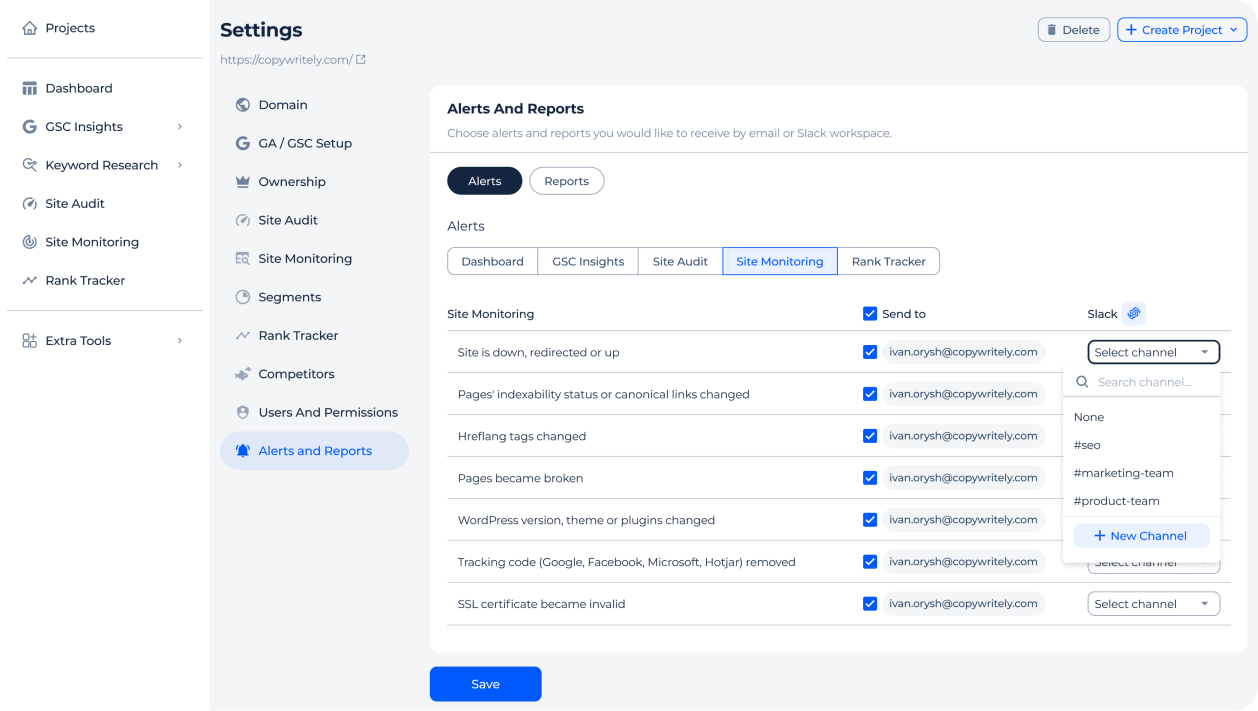
Task: Uncheck email for Pages became broken alert
Action: pyautogui.click(x=870, y=478)
